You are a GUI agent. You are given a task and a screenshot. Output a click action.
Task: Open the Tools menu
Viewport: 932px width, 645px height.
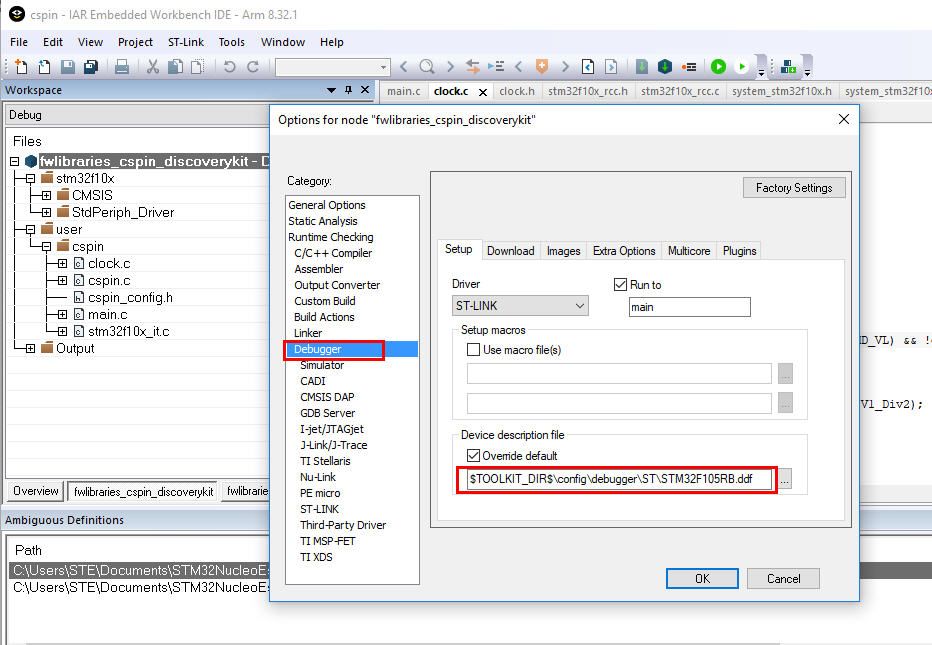(231, 42)
